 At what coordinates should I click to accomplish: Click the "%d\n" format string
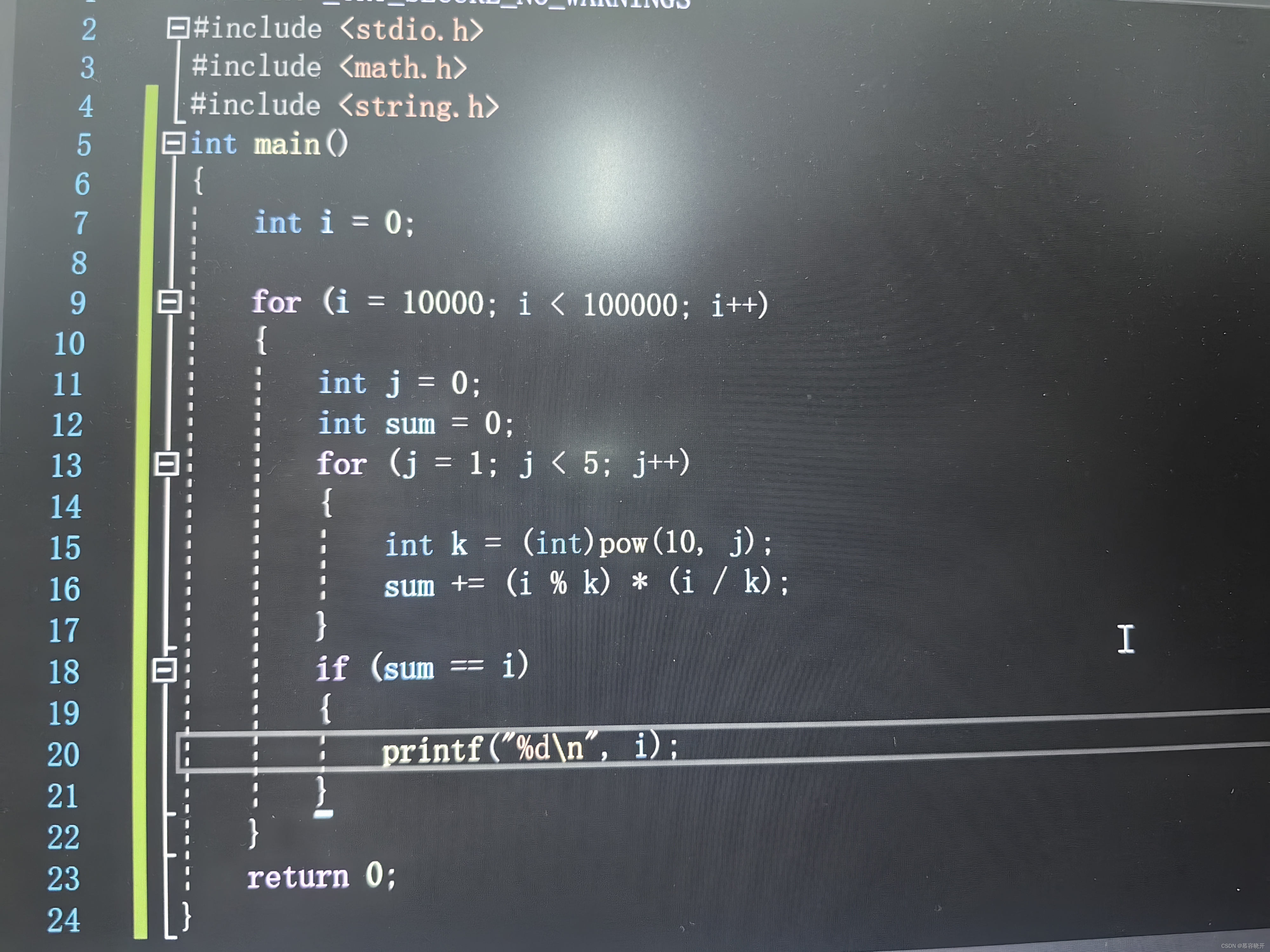(550, 747)
